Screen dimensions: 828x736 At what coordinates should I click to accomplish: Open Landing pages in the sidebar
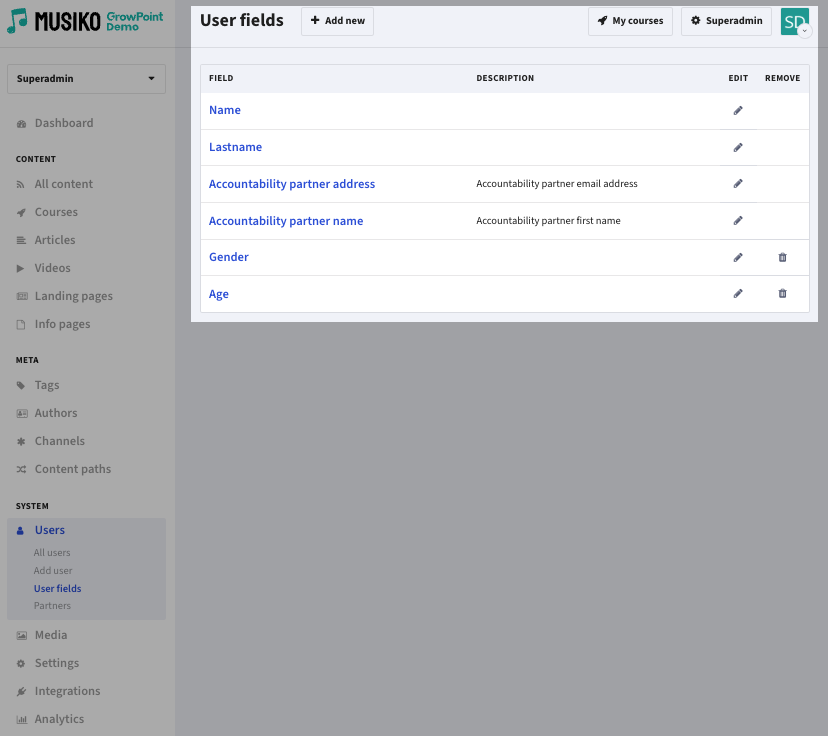[73, 296]
